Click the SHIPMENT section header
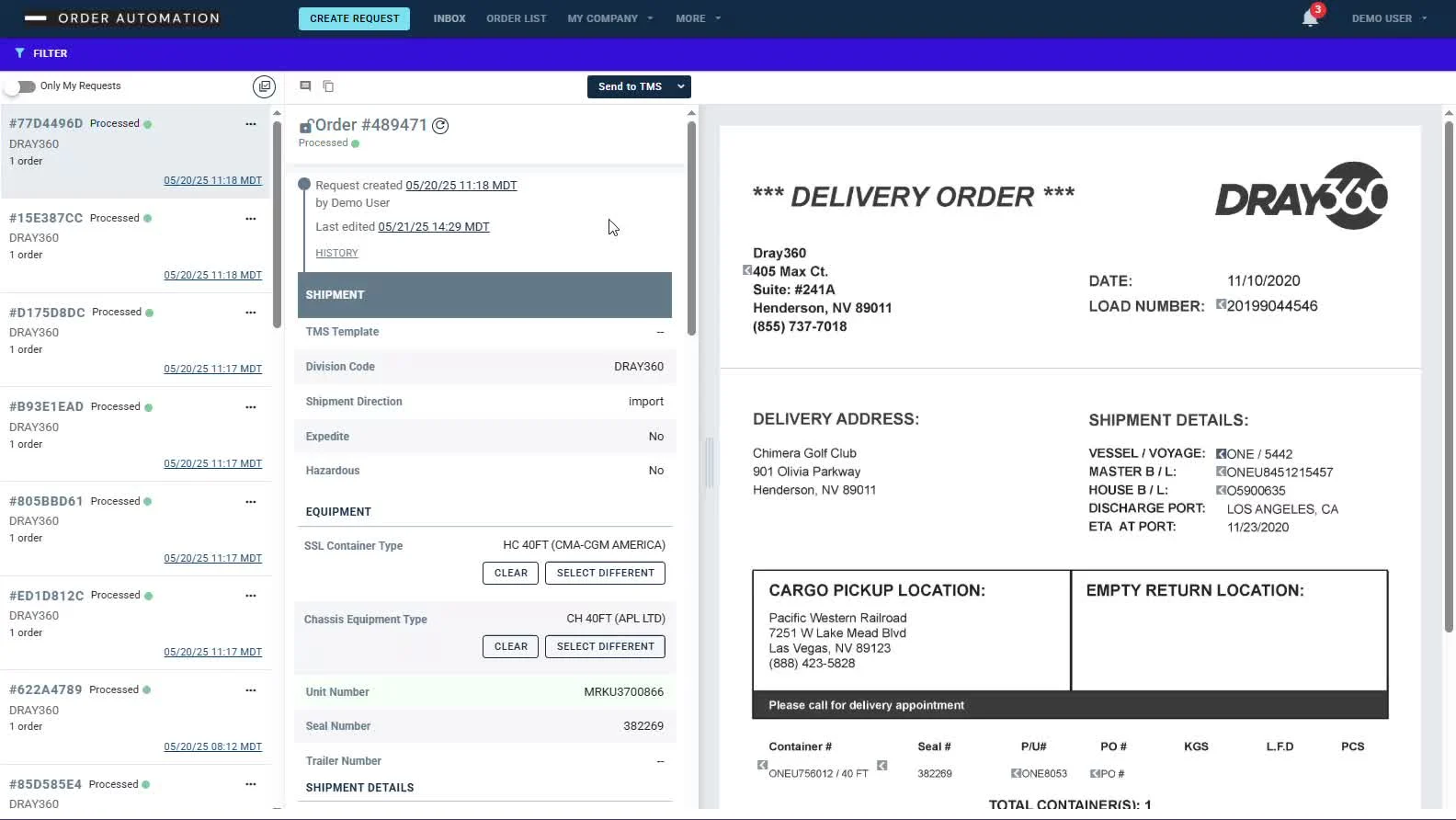This screenshot has height=820, width=1456. (x=484, y=295)
